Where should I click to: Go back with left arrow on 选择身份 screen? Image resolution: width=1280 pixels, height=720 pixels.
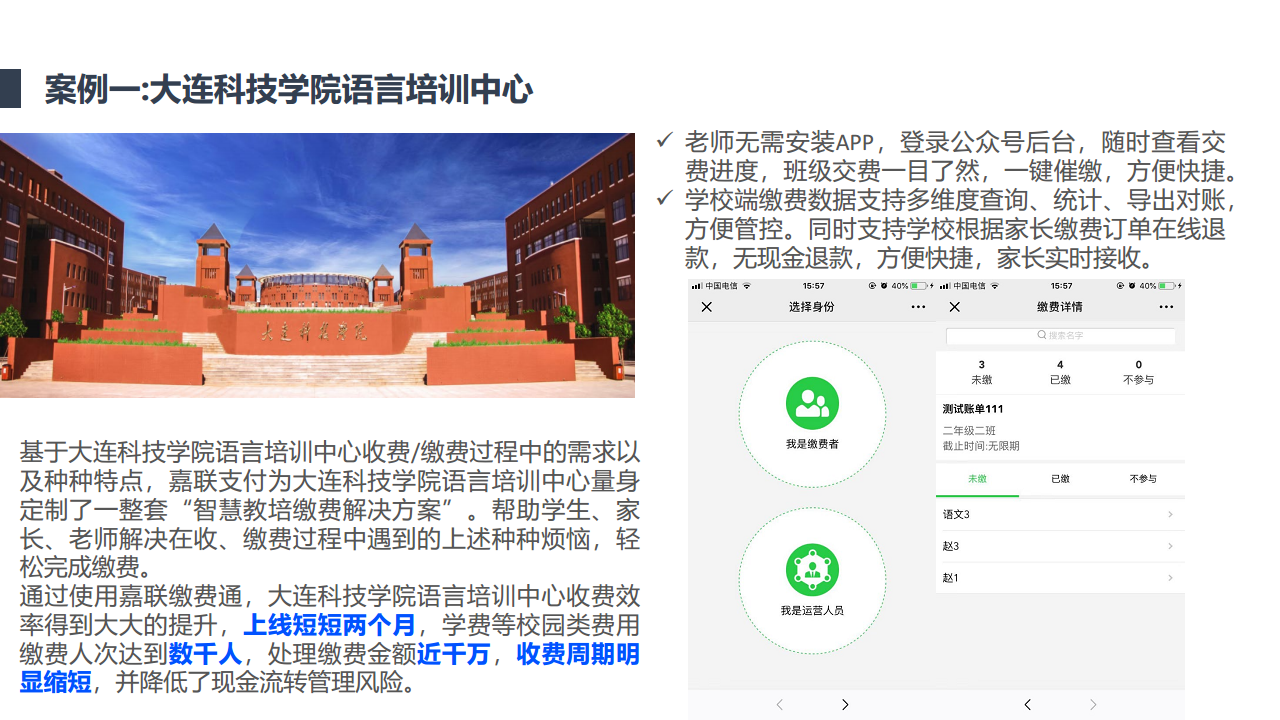(780, 705)
